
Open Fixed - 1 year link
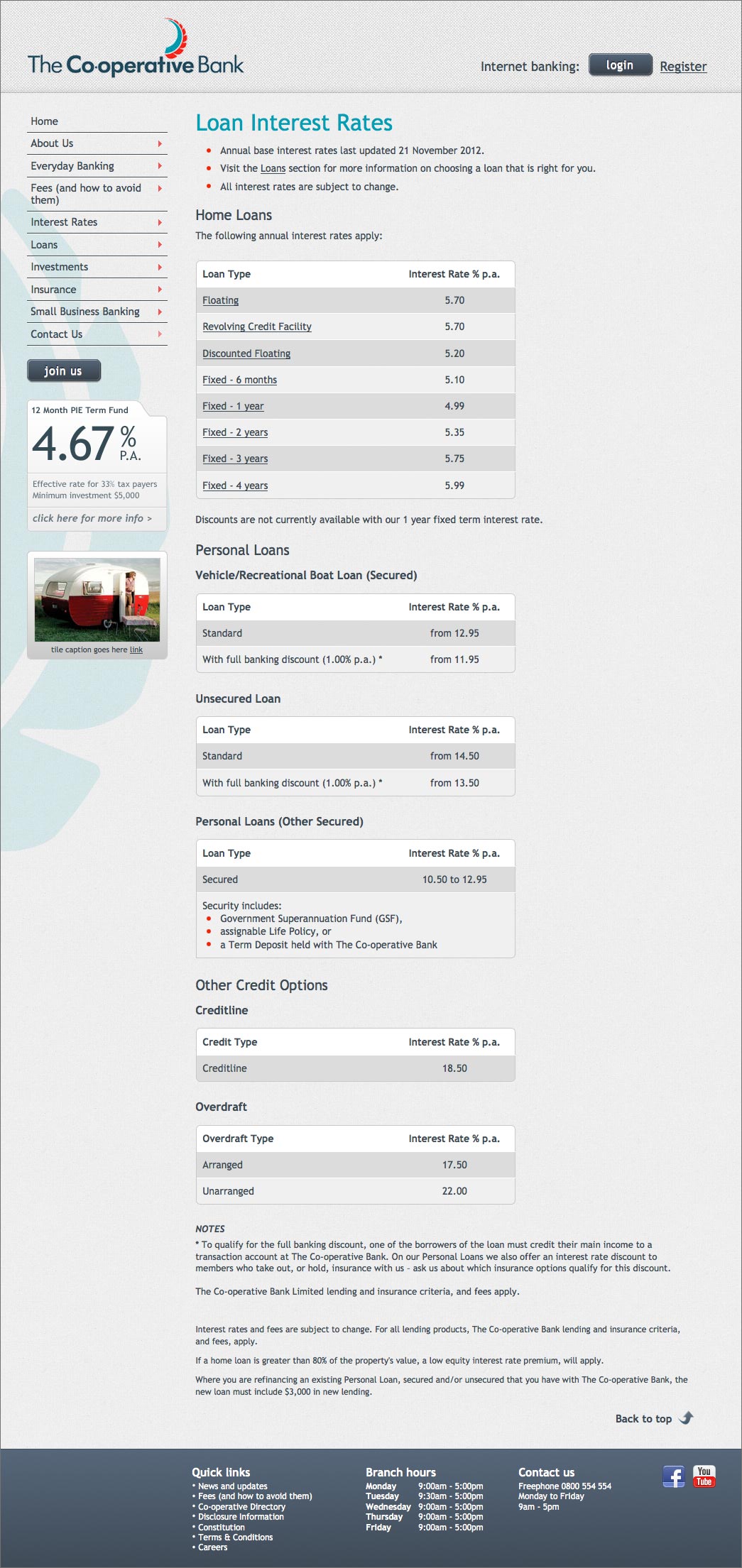(x=233, y=406)
